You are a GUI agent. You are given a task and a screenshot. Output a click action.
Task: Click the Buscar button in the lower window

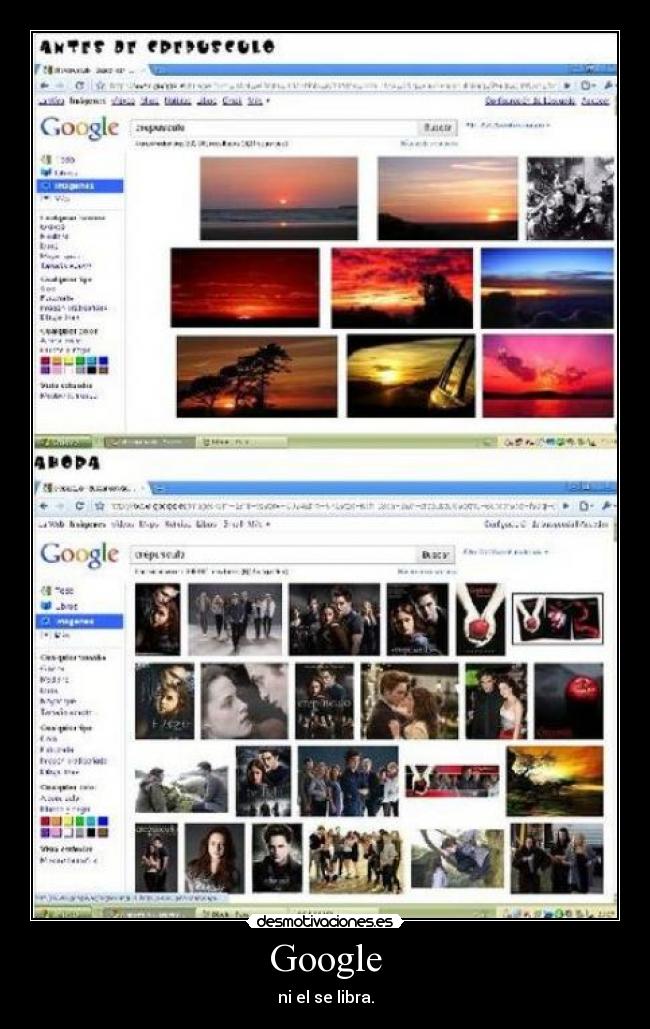(x=436, y=555)
